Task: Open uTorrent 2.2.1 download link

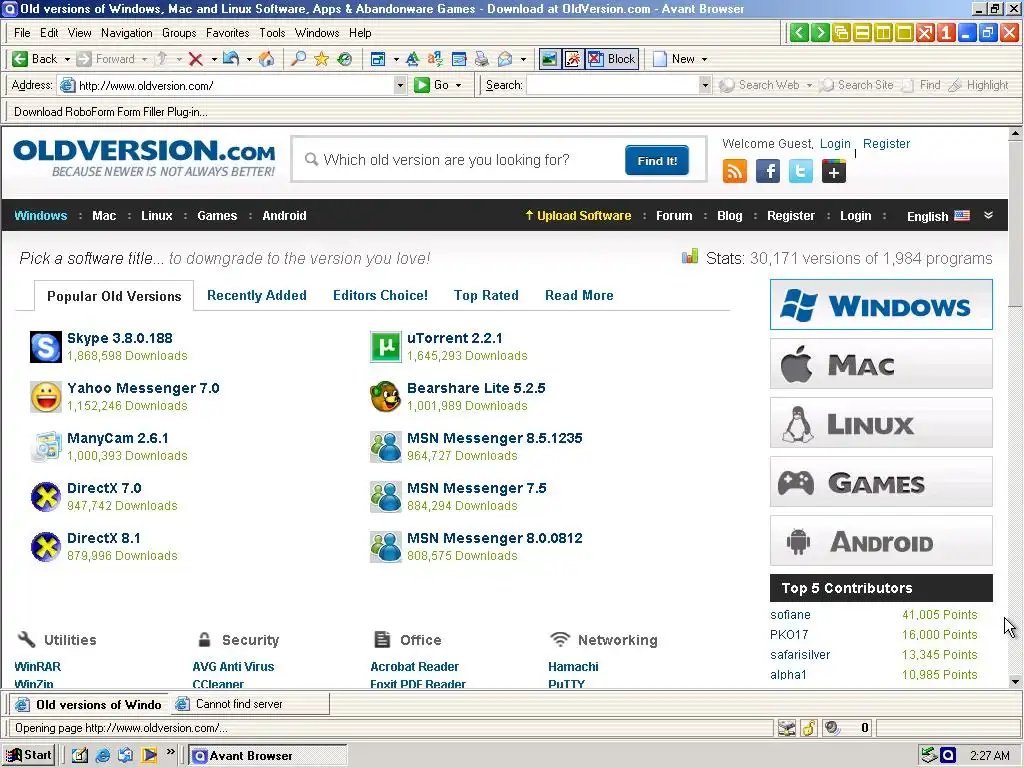Action: [x=455, y=338]
